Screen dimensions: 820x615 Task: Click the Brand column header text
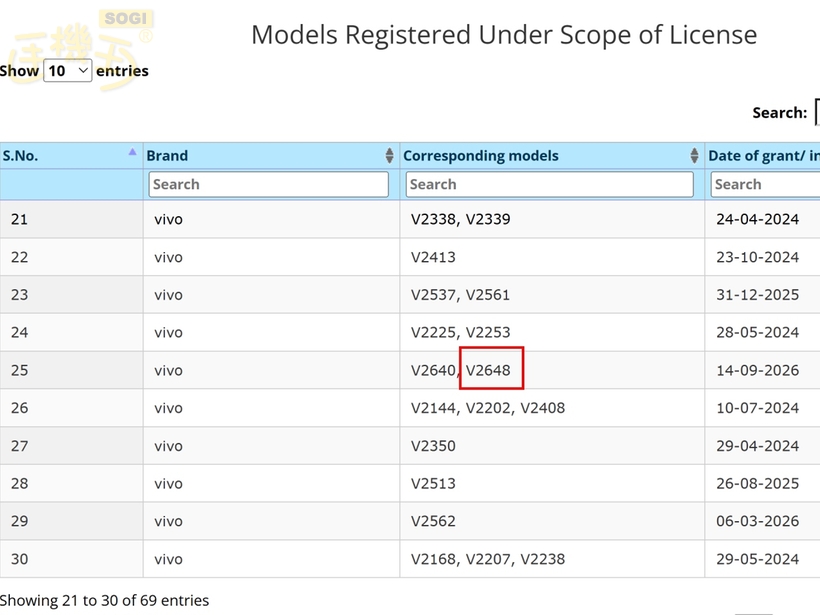coord(167,156)
